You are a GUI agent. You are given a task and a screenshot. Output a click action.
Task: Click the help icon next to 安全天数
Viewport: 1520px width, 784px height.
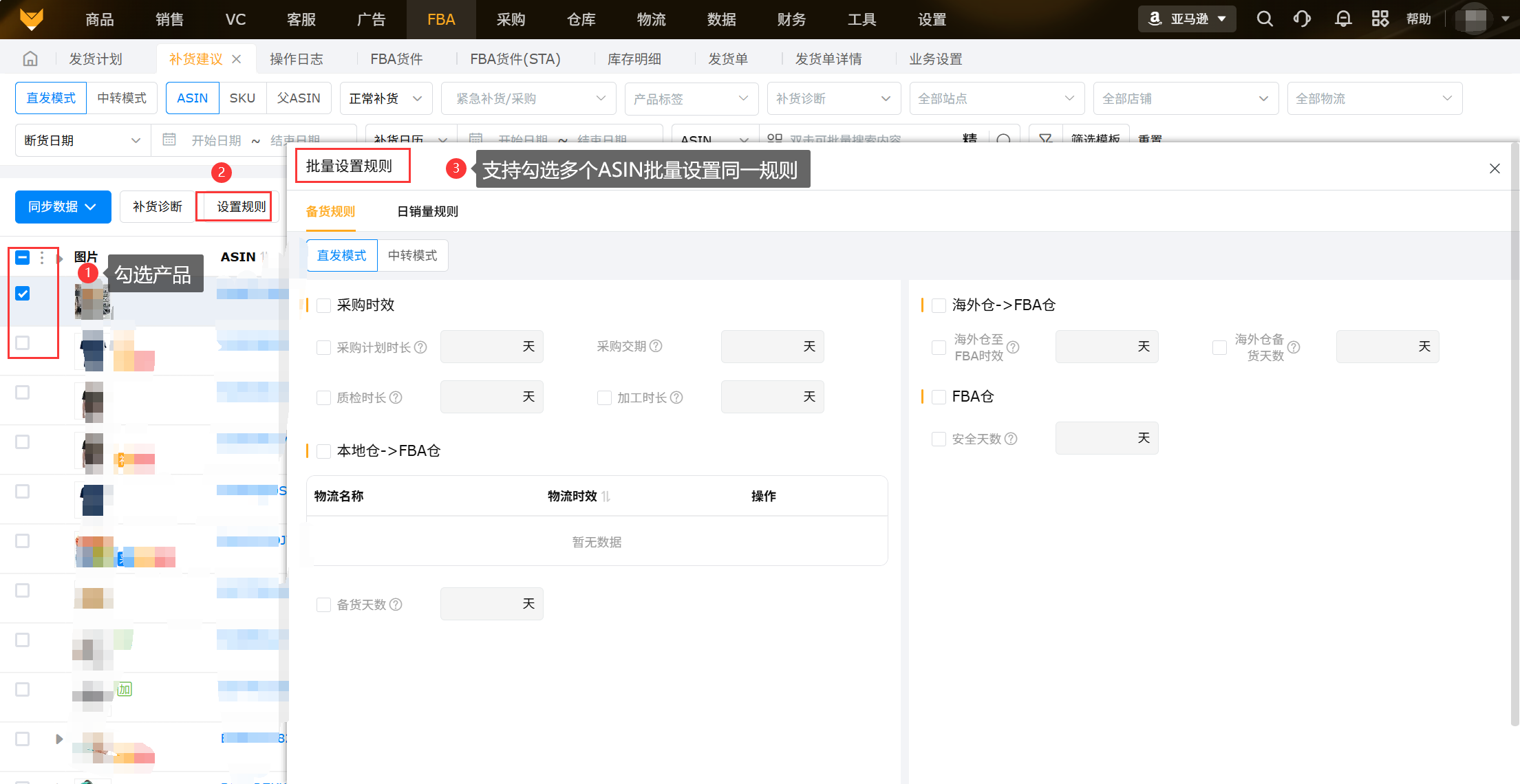pyautogui.click(x=1011, y=439)
